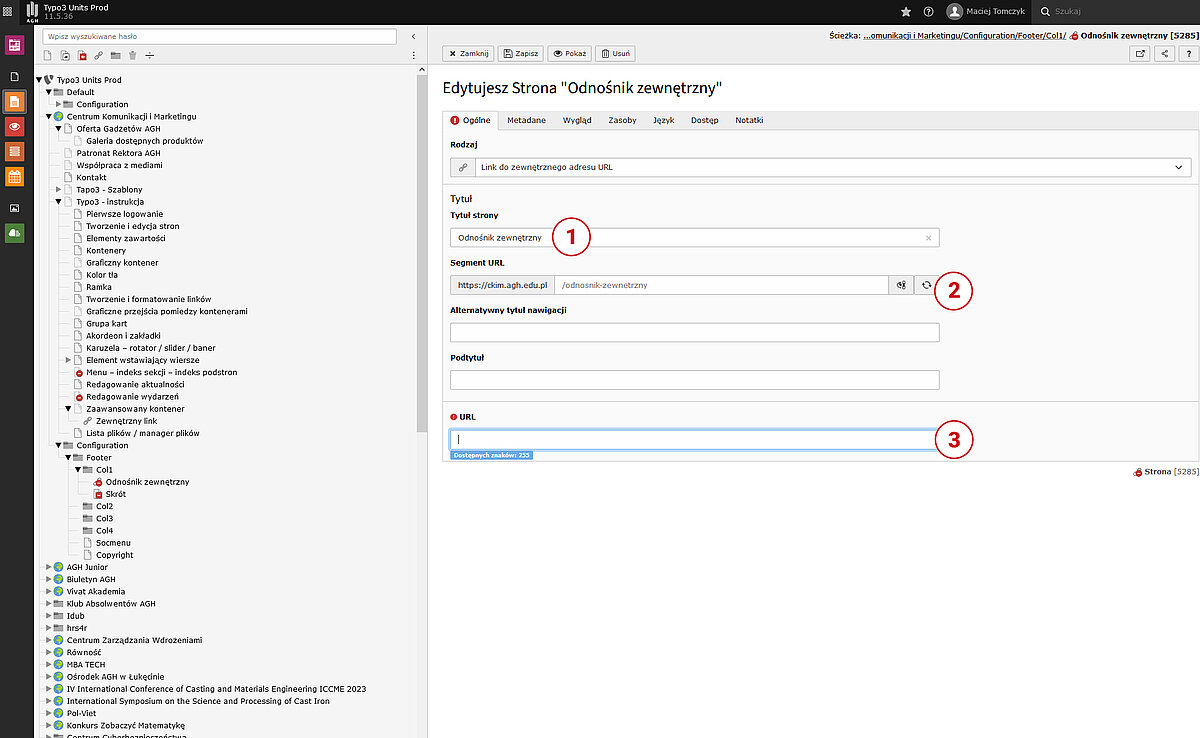1200x738 pixels.
Task: Collapse the Typo3 - instrukcja node
Action: click(58, 202)
